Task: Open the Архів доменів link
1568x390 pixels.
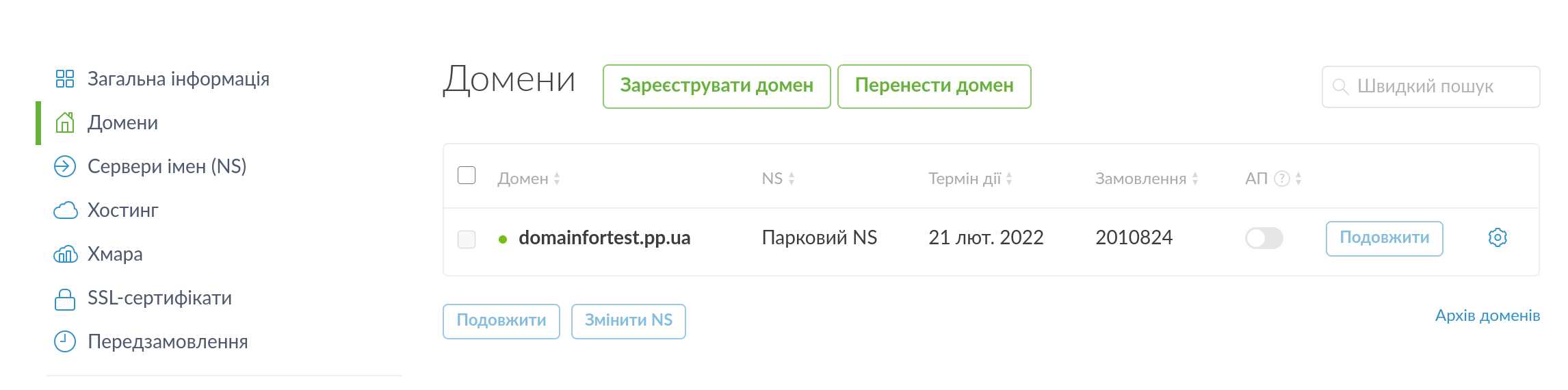Action: (1487, 315)
